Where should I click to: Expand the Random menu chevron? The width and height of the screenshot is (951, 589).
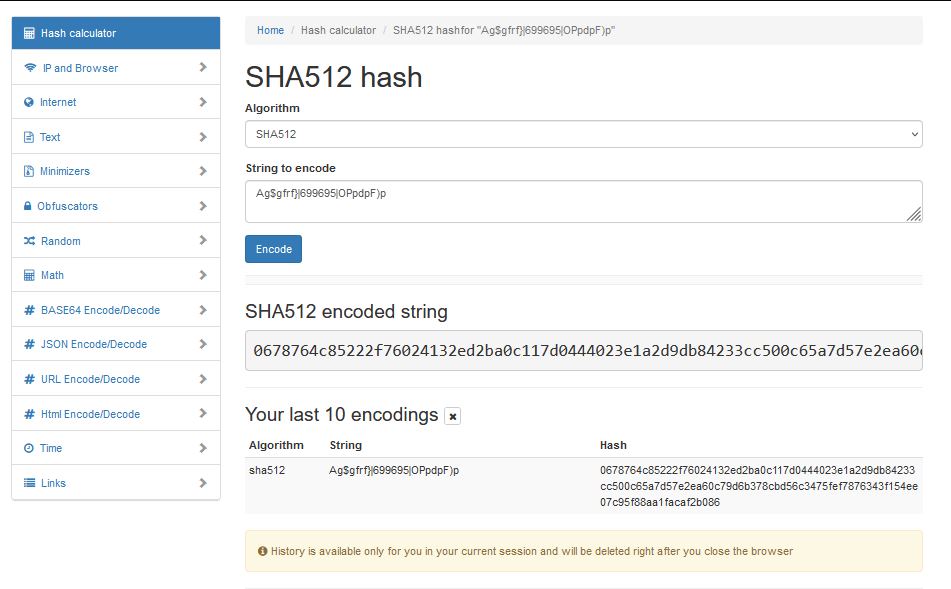click(203, 240)
